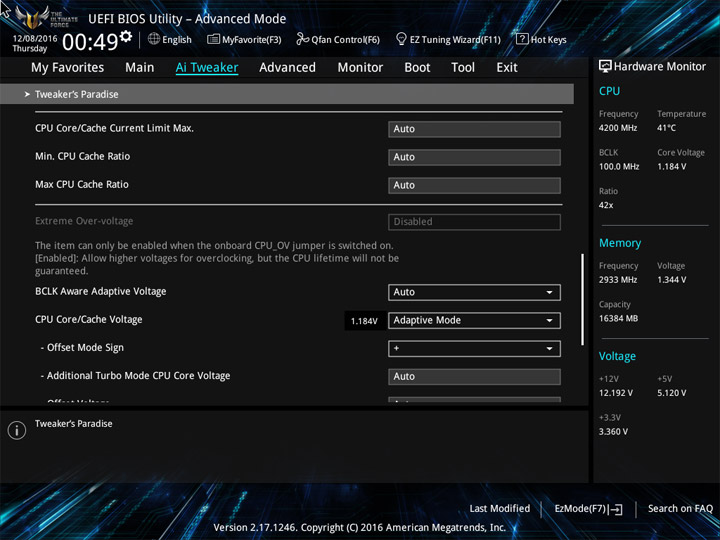Screen dimensions: 720x540
Task: Open the Offset Mode Sign dropdown
Action: tap(474, 349)
